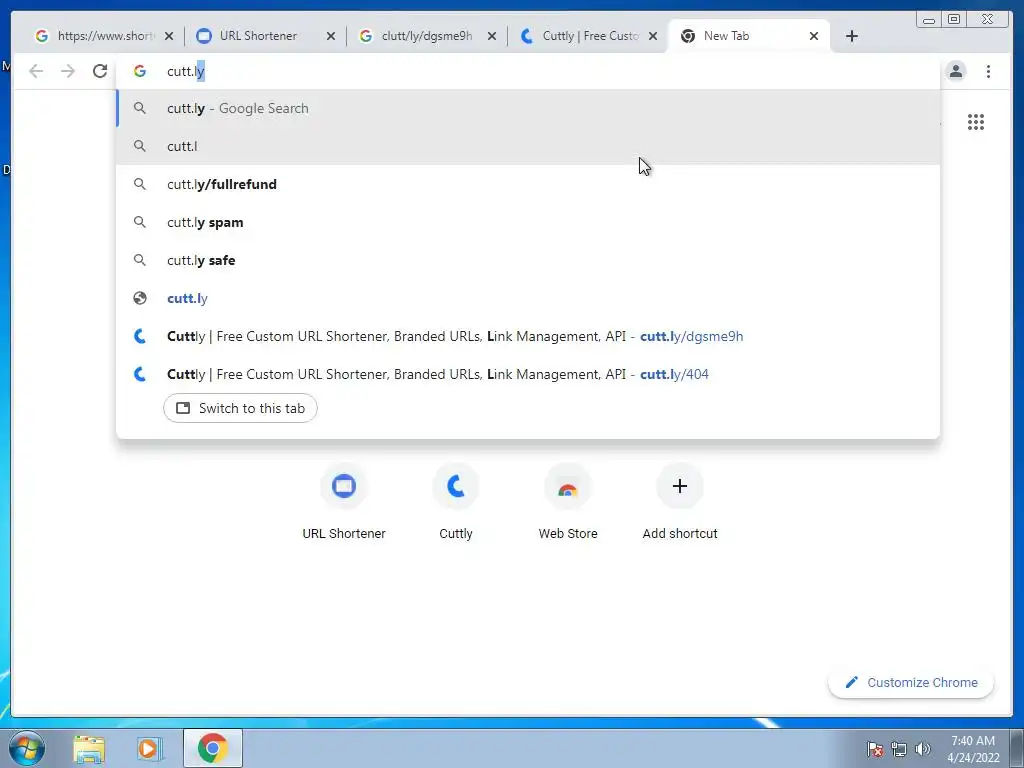1024x768 pixels.
Task: Open the Cuttly shortcut tile
Action: (456, 503)
